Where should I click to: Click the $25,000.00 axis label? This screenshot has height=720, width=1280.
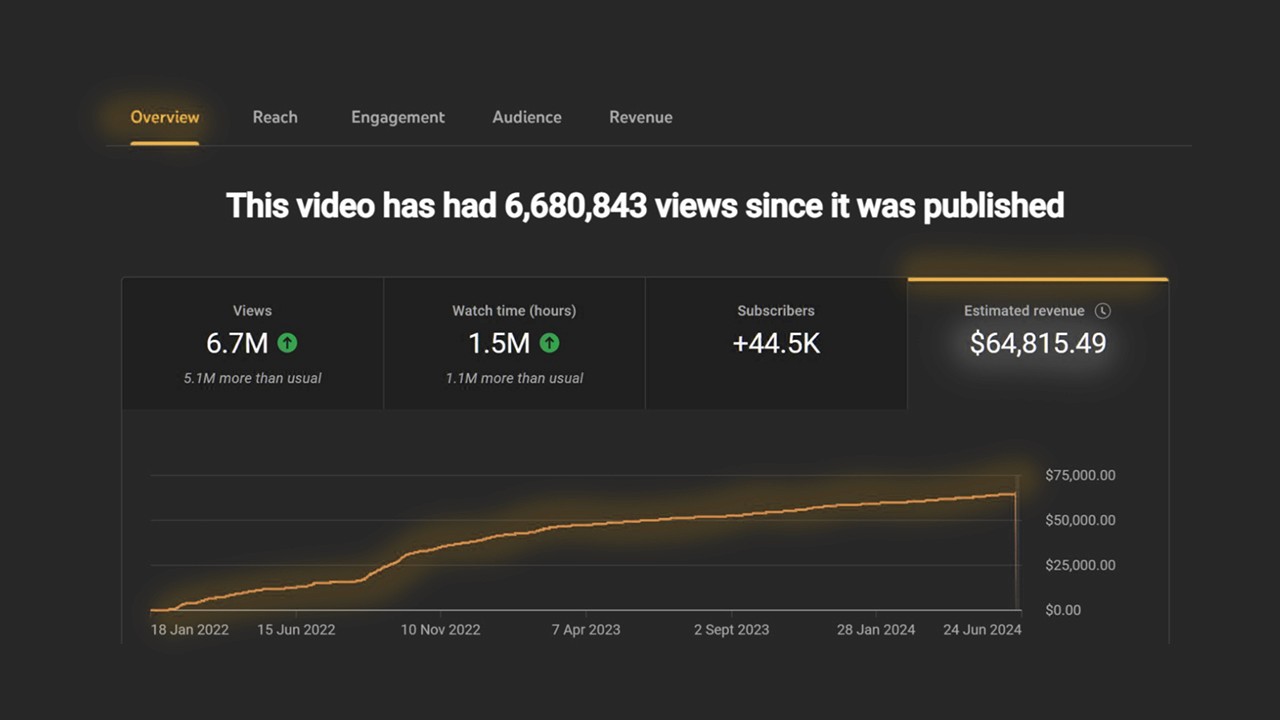[1080, 565]
